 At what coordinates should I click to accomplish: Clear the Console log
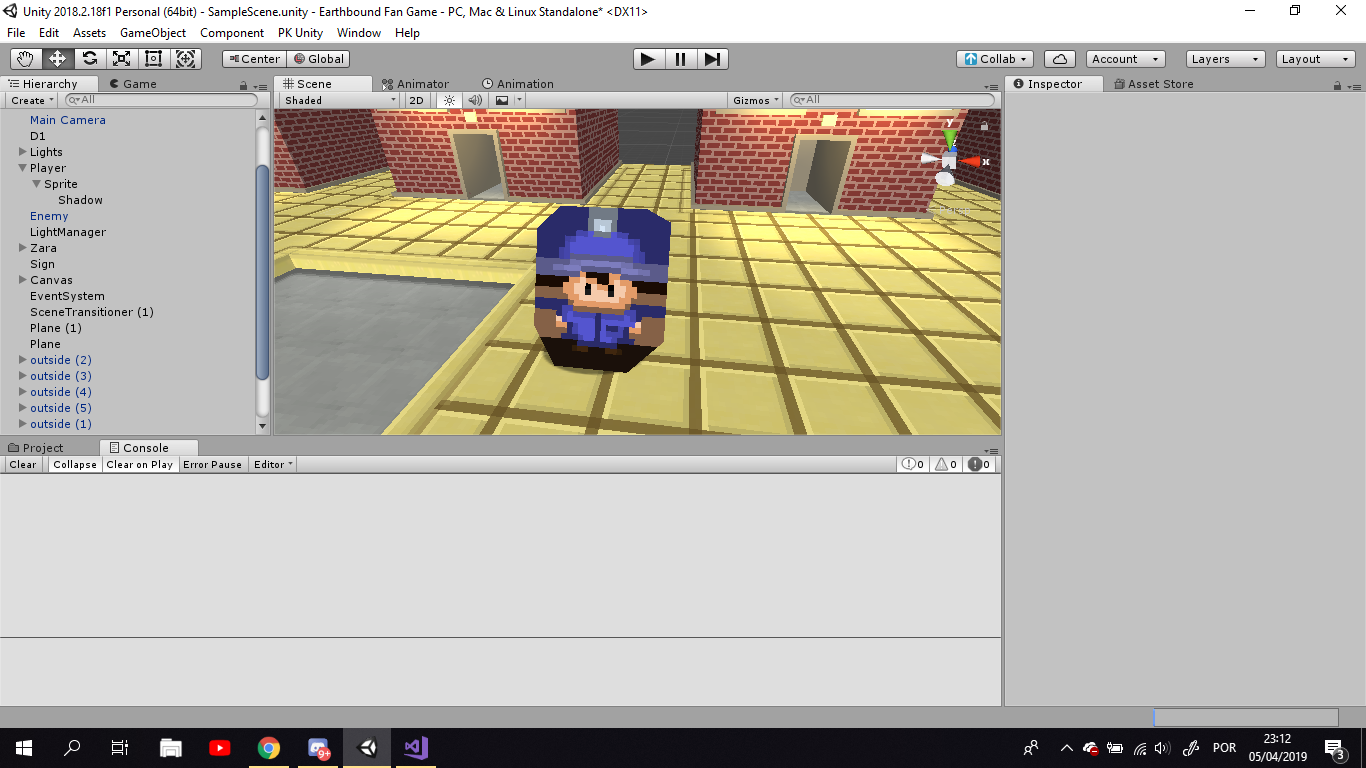[23, 464]
